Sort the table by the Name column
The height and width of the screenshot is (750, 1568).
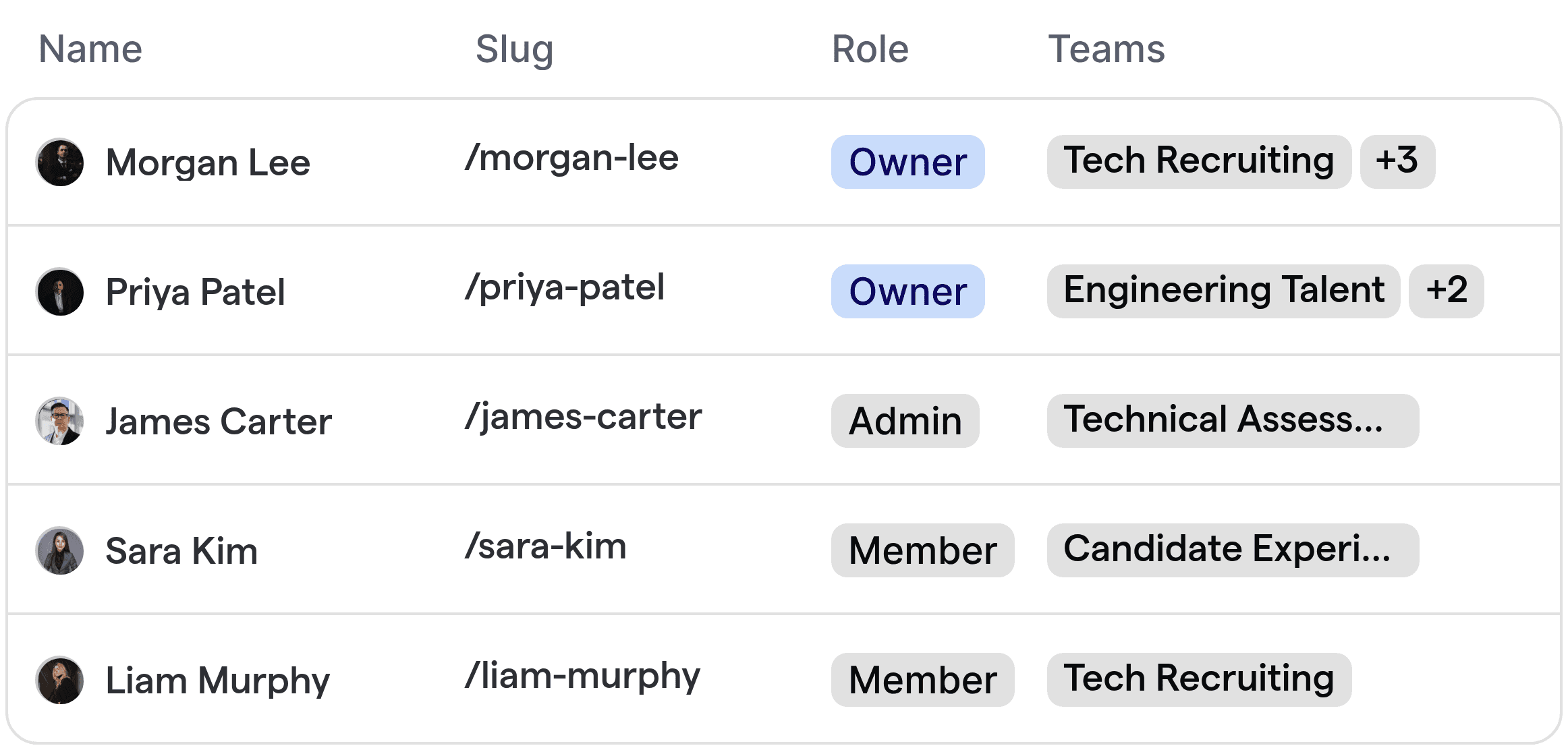tap(90, 49)
